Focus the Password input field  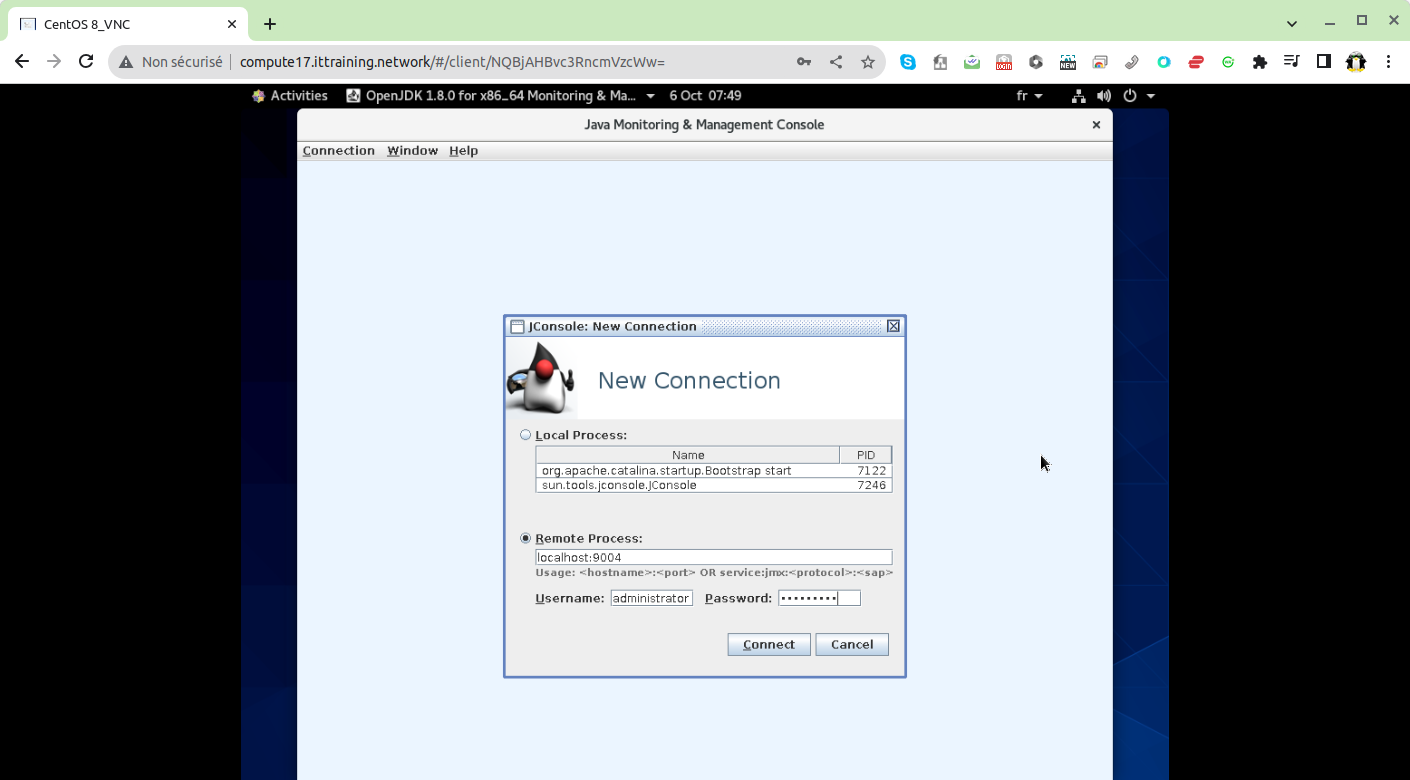pos(819,598)
